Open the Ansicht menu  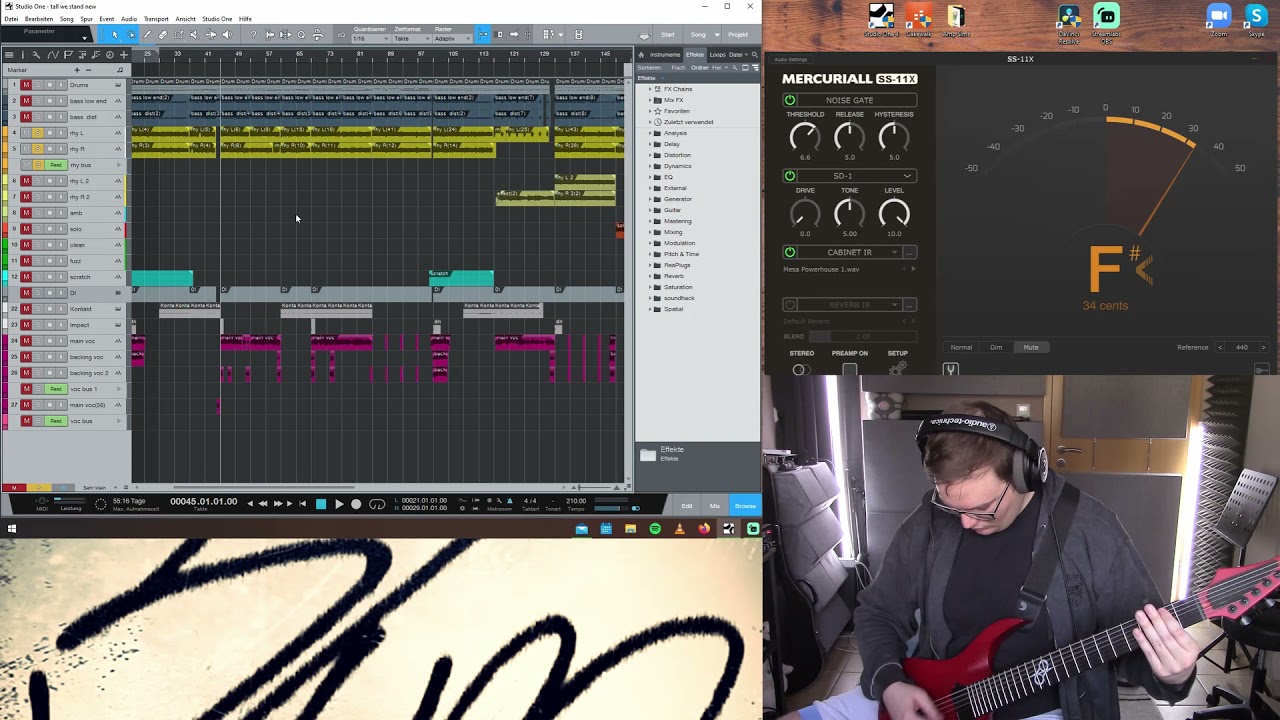[x=186, y=19]
